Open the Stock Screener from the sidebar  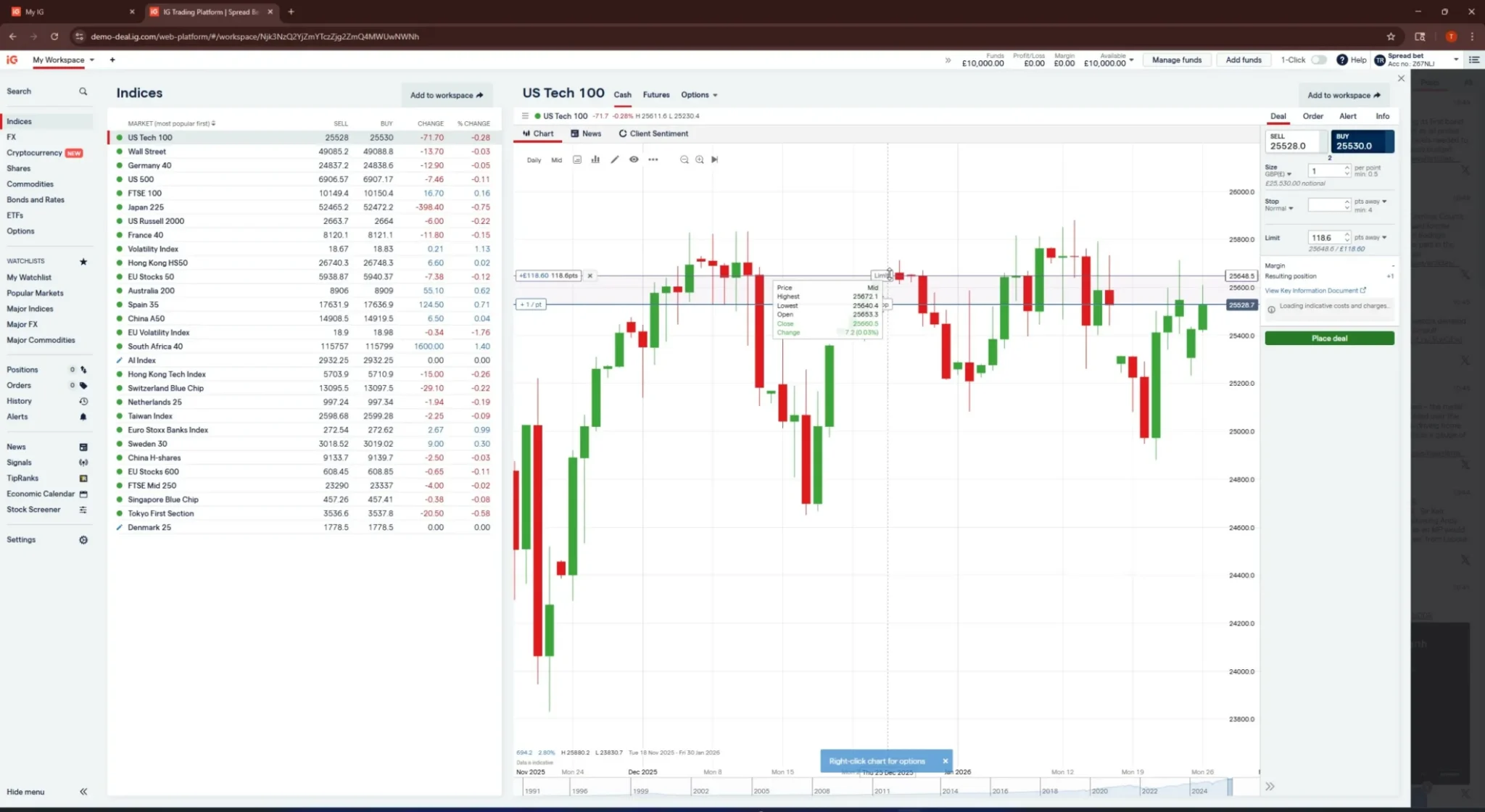[x=33, y=509]
